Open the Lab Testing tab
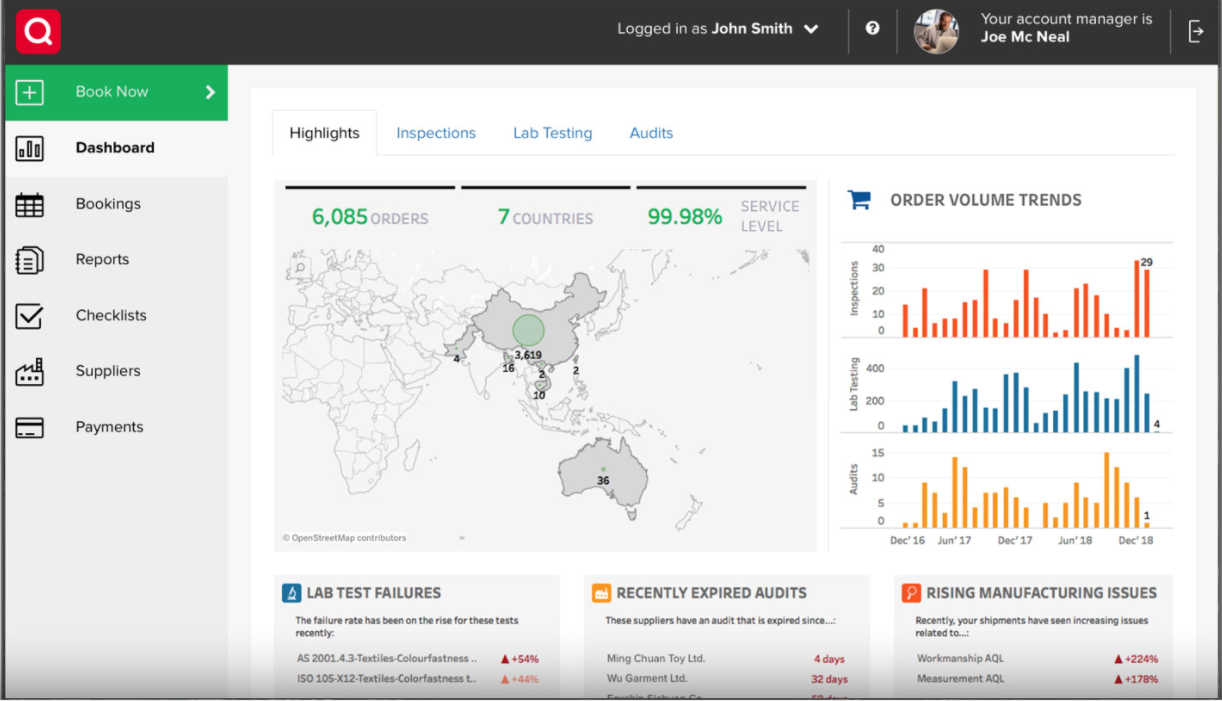This screenshot has width=1222, height=701. click(552, 133)
